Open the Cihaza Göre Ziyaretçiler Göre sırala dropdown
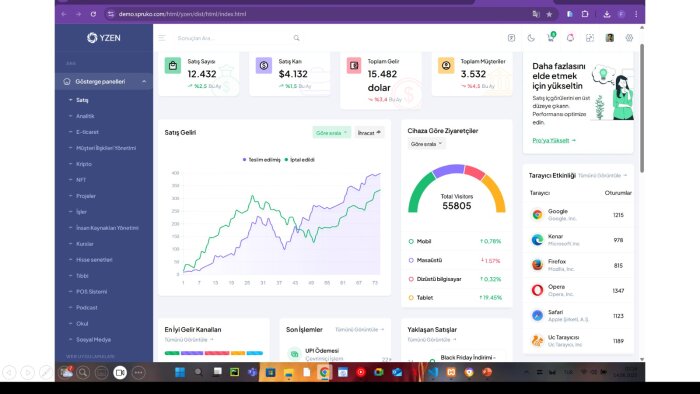 coord(426,144)
